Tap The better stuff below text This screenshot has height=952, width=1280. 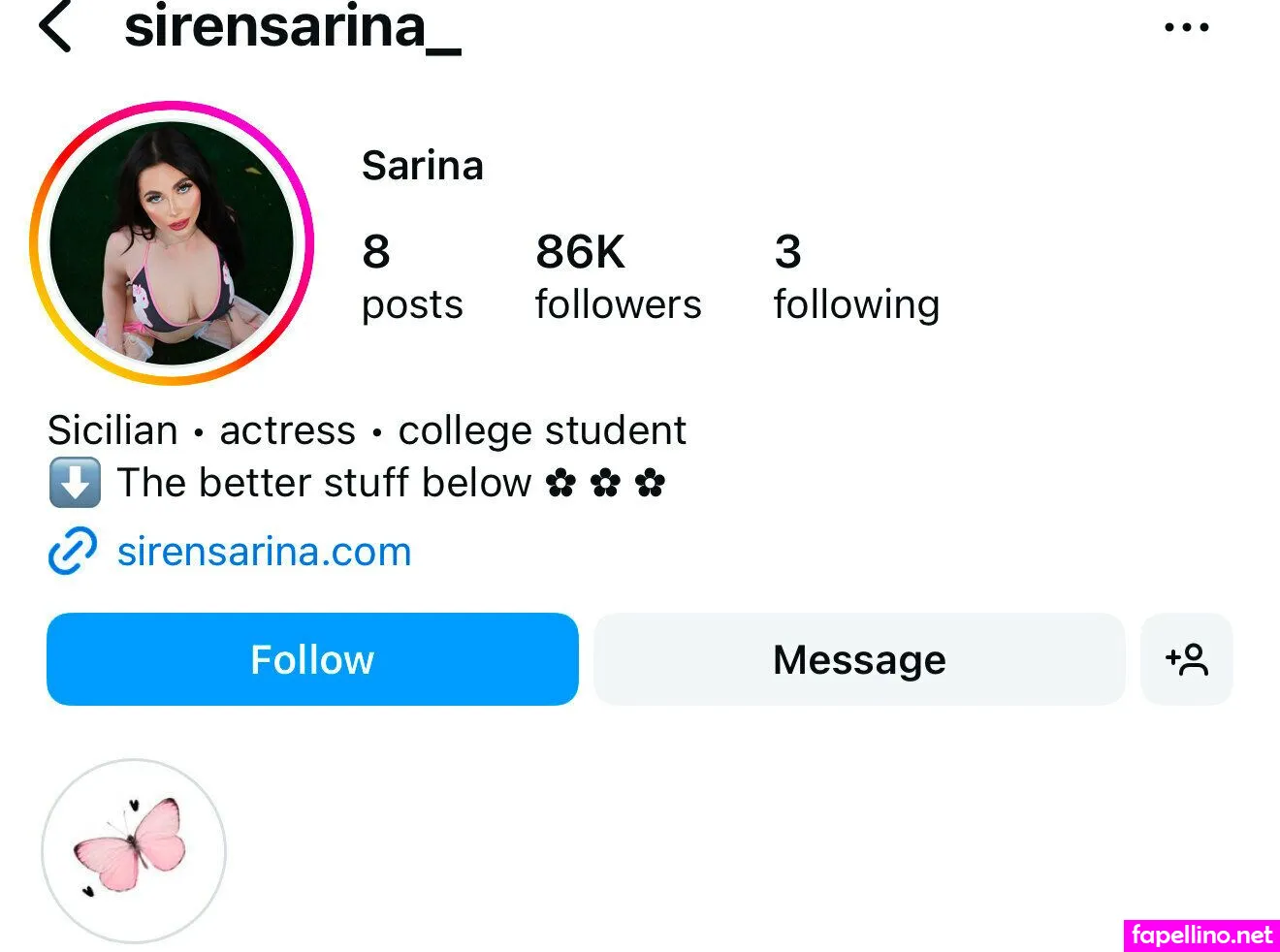(324, 483)
